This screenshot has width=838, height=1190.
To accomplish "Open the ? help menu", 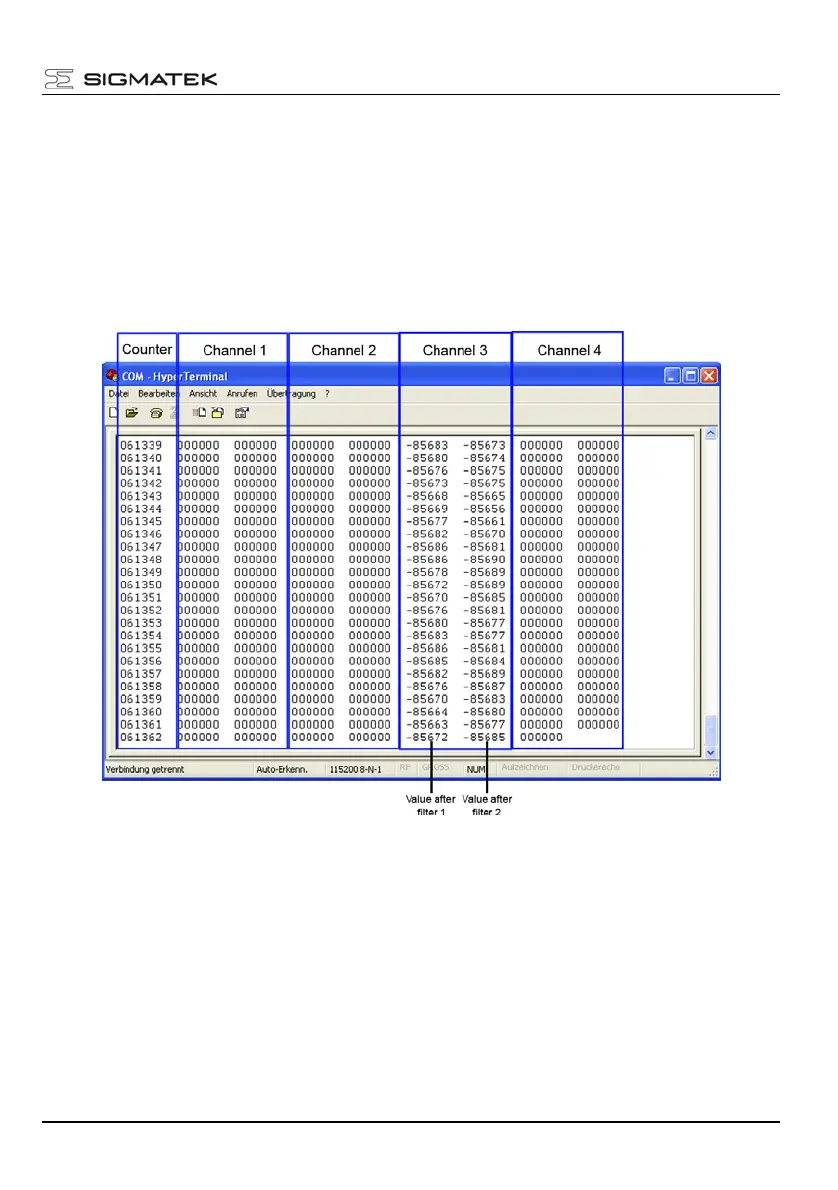I will tap(327, 394).
